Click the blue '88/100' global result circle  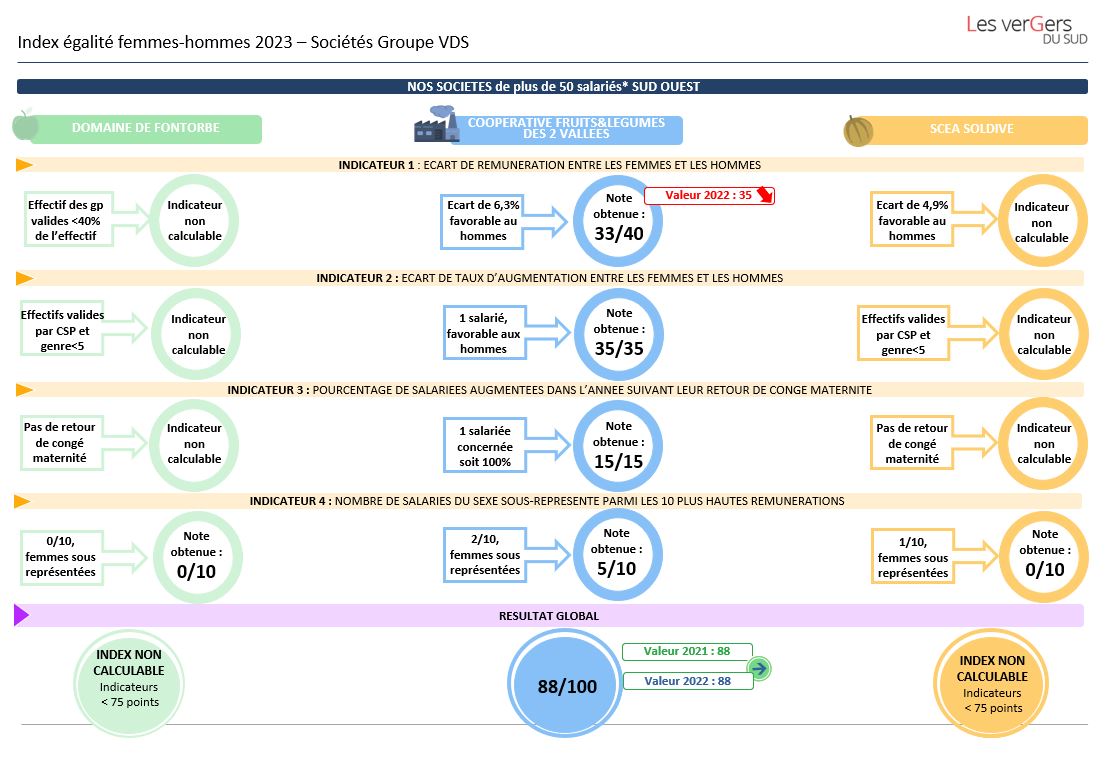click(566, 684)
